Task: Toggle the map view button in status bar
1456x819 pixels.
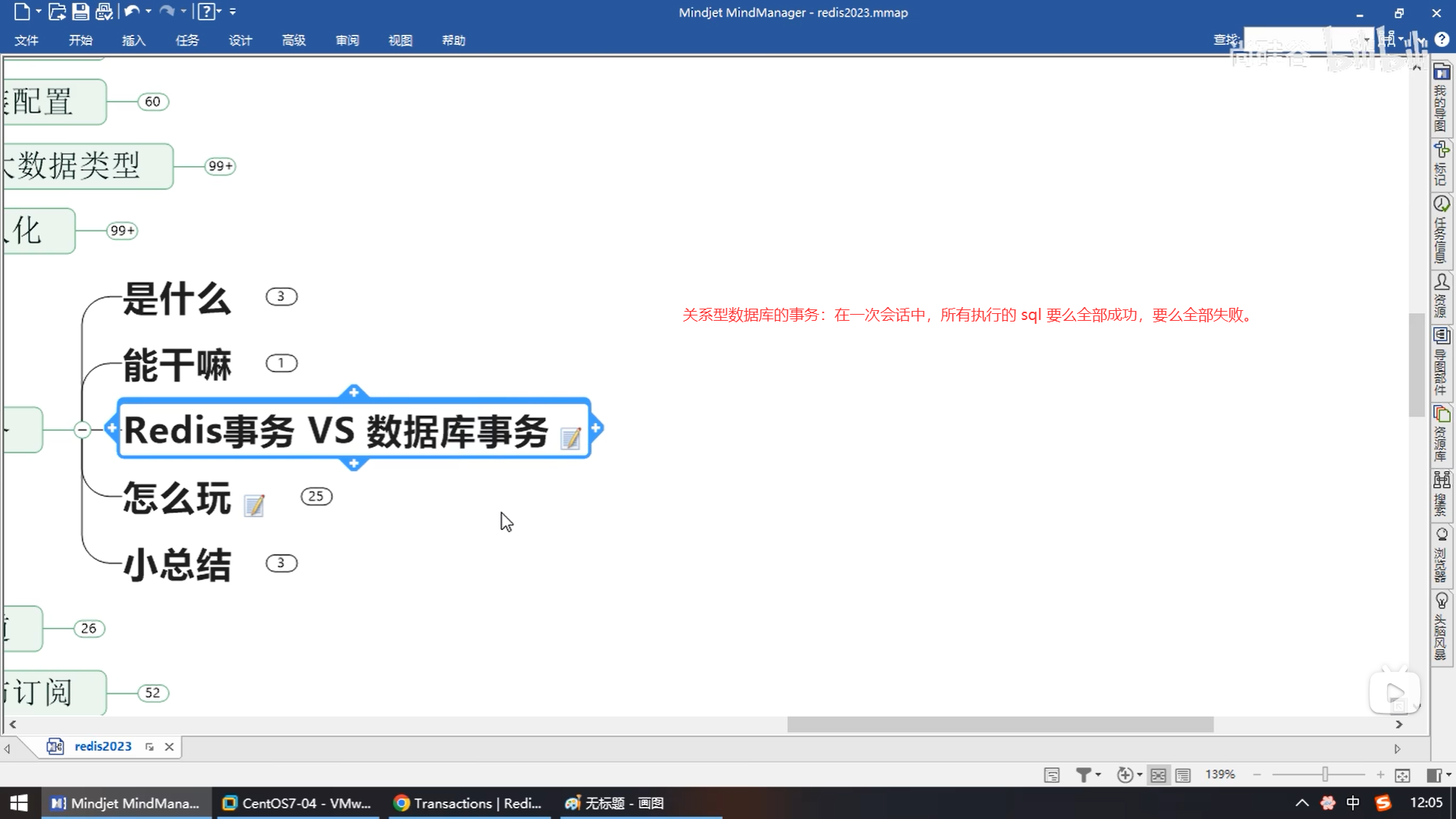Action: [1158, 775]
